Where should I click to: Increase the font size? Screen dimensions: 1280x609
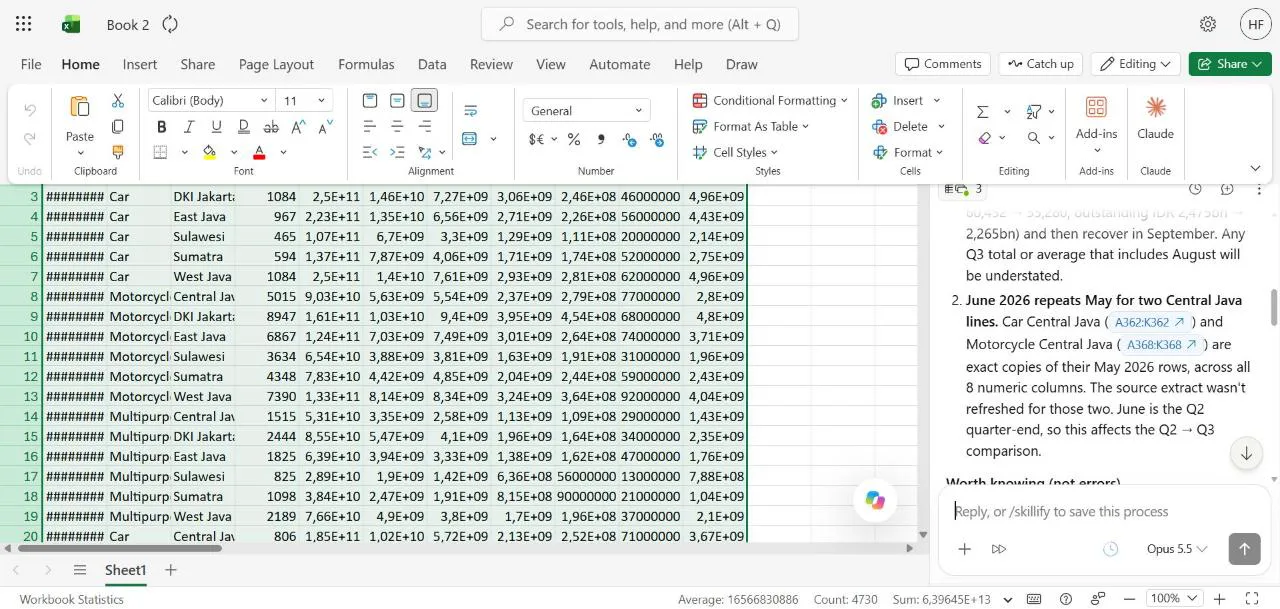point(298,127)
